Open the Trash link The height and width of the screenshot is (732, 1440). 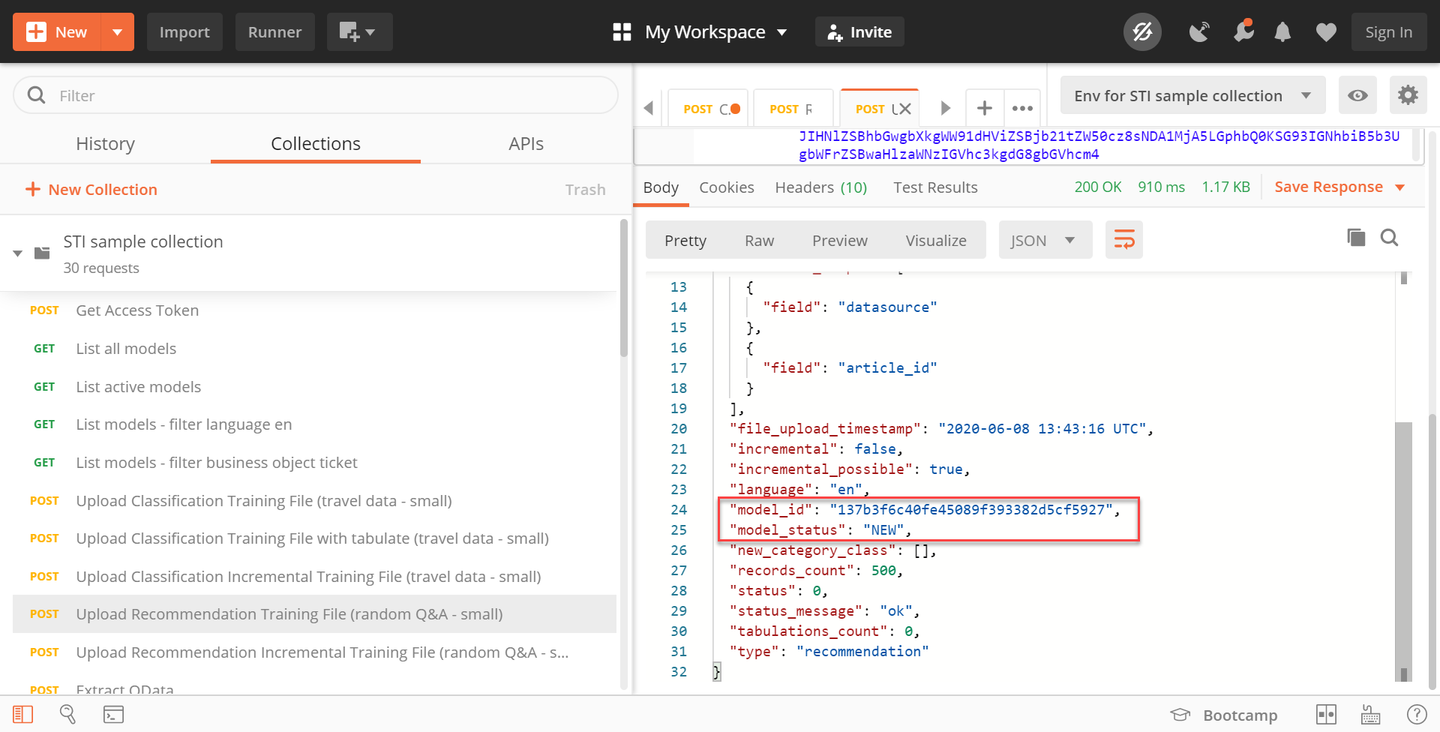coord(585,189)
